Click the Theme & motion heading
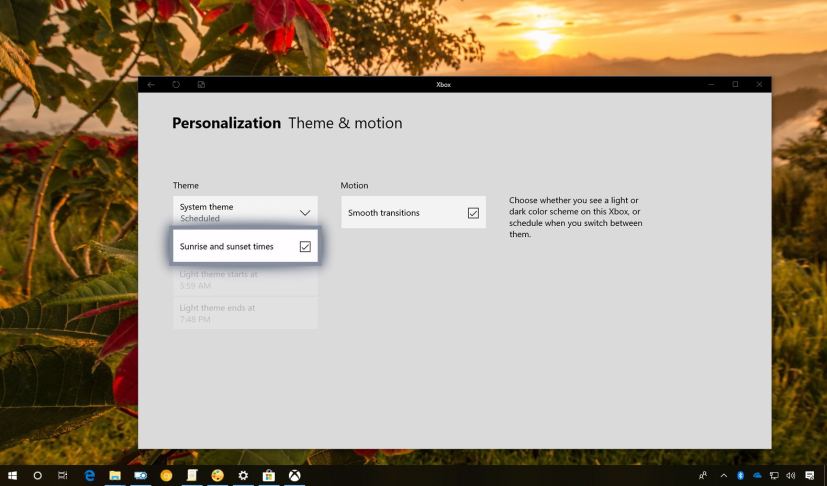 (345, 123)
